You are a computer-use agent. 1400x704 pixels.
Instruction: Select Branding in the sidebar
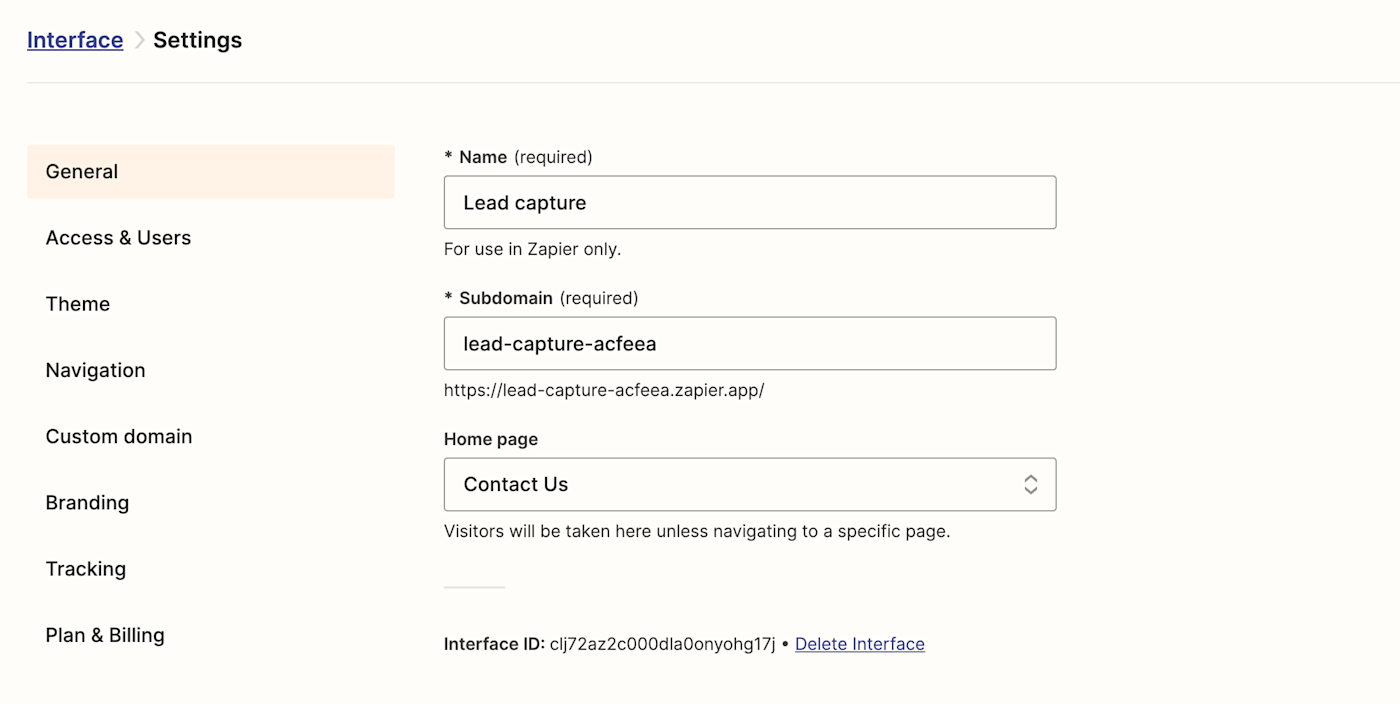click(87, 502)
